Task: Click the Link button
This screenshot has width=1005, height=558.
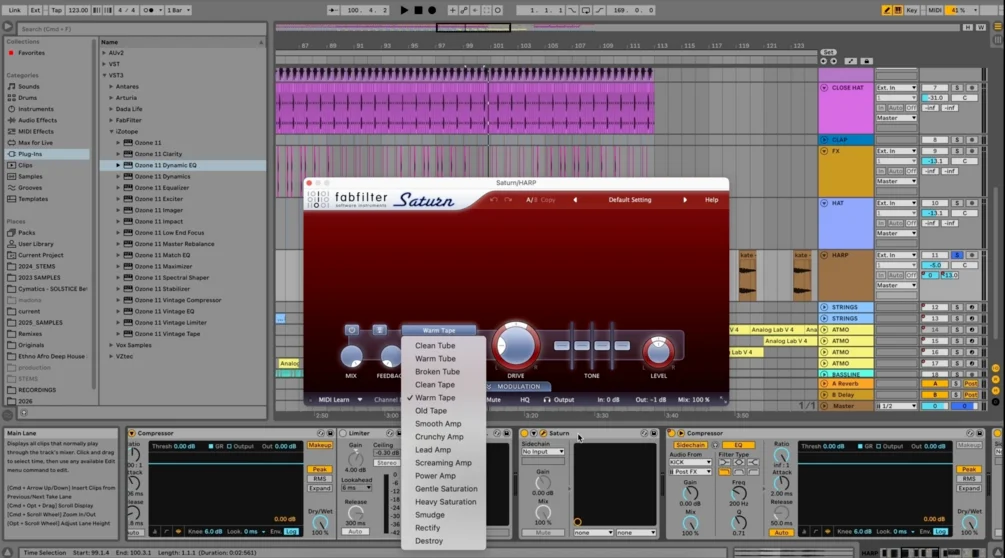Action: (x=15, y=10)
